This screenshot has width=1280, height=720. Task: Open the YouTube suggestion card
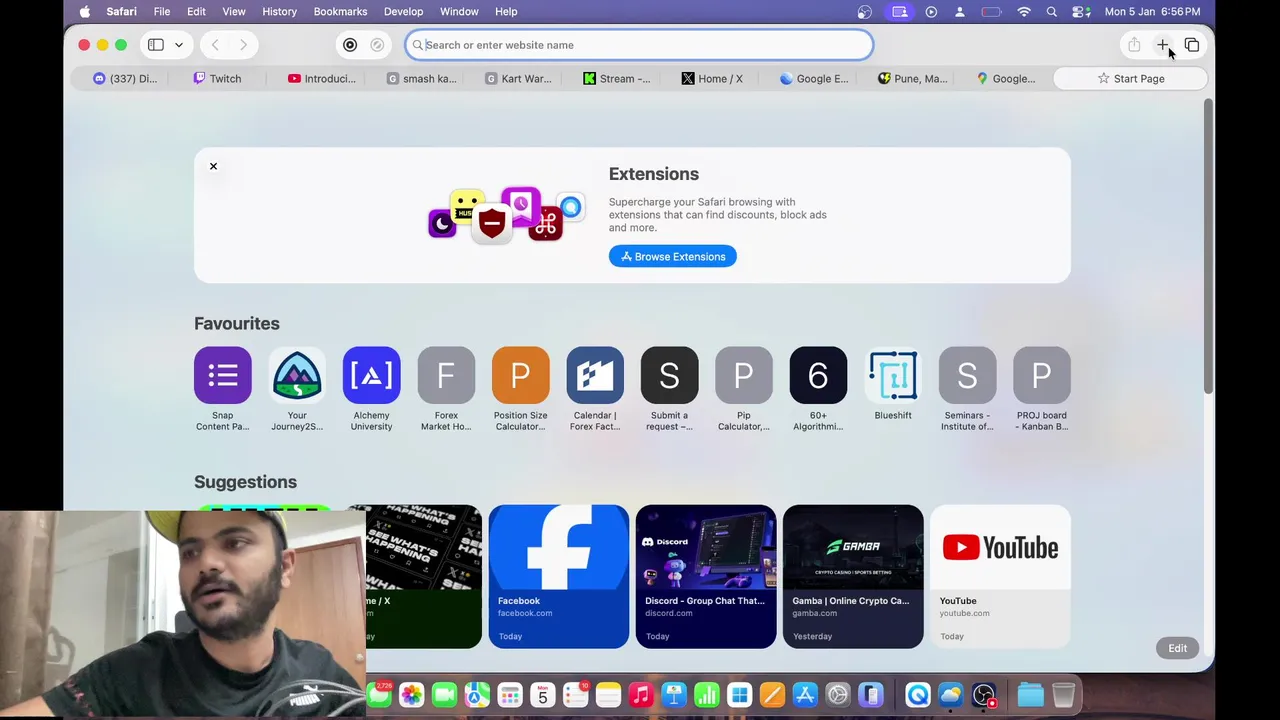(1000, 577)
